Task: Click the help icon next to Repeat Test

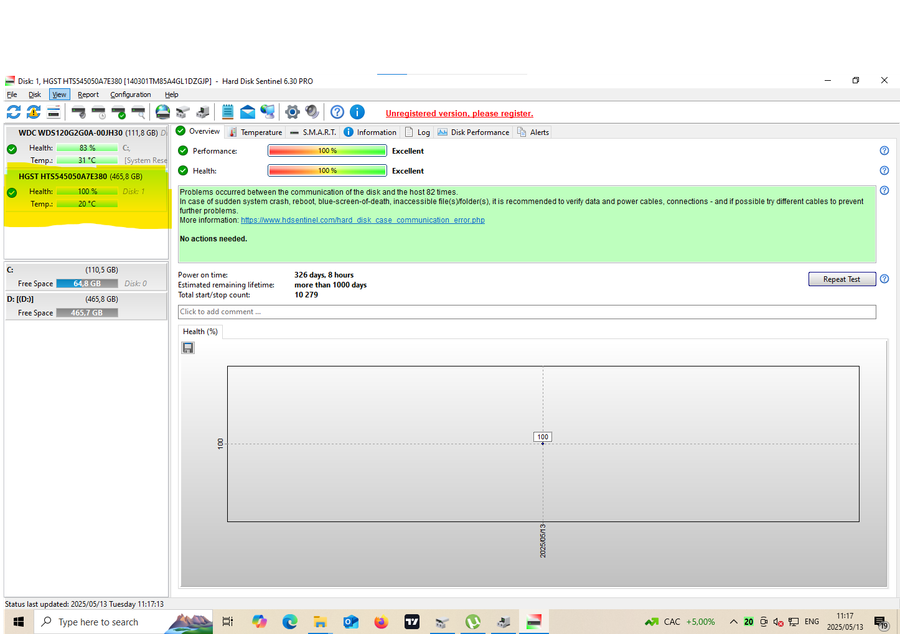Action: pos(884,279)
